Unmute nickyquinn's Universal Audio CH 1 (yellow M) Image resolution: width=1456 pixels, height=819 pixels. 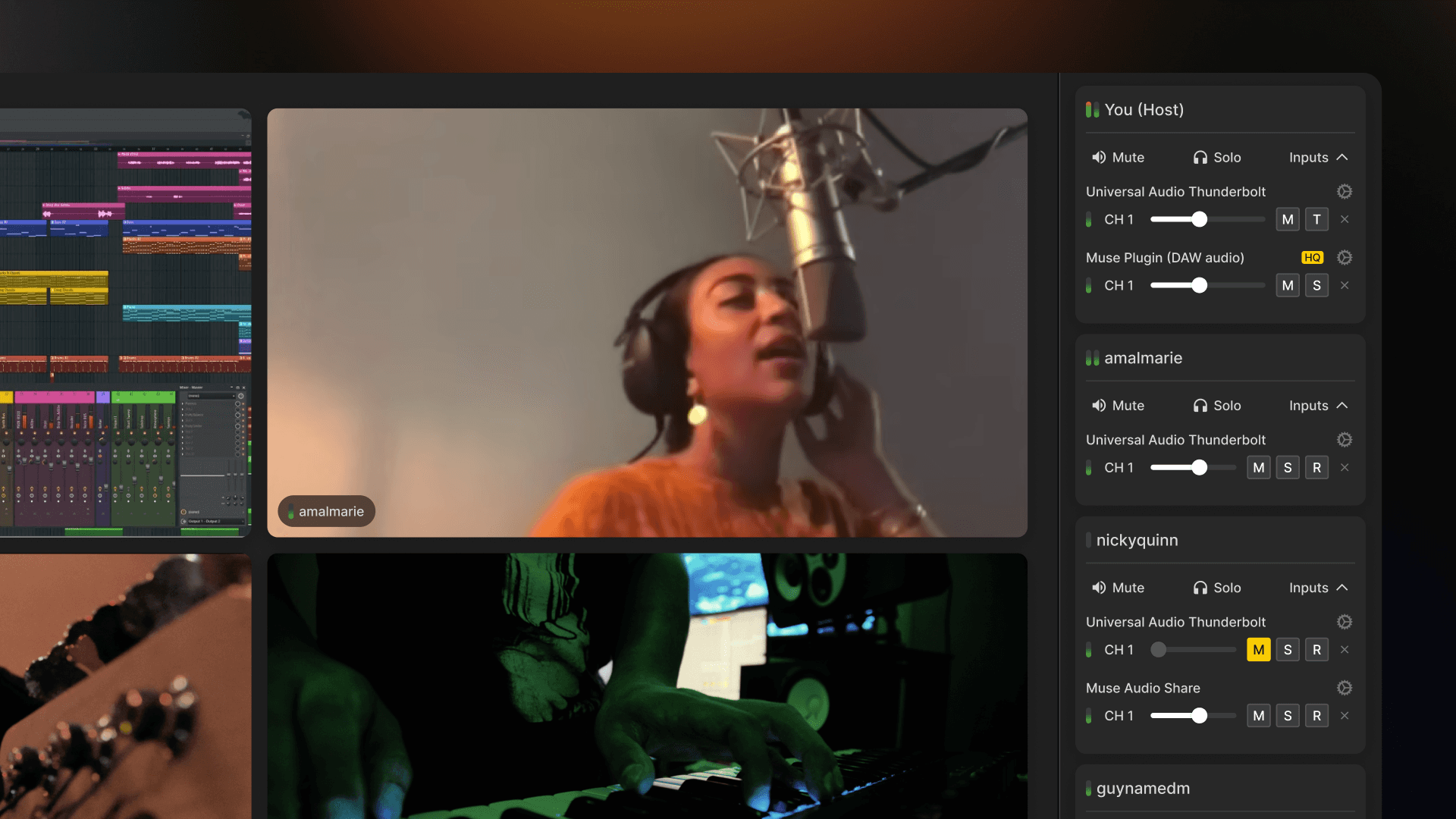[x=1258, y=650]
